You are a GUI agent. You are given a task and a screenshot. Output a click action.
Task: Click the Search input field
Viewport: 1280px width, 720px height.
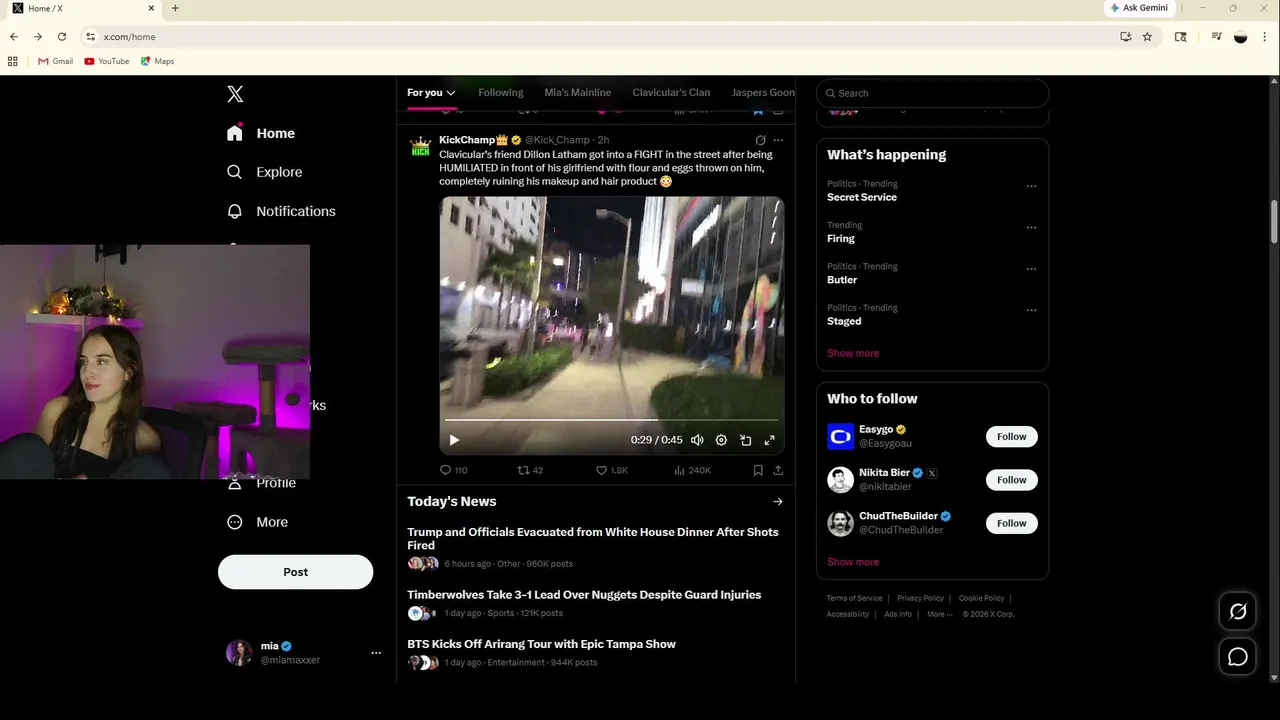pos(932,93)
